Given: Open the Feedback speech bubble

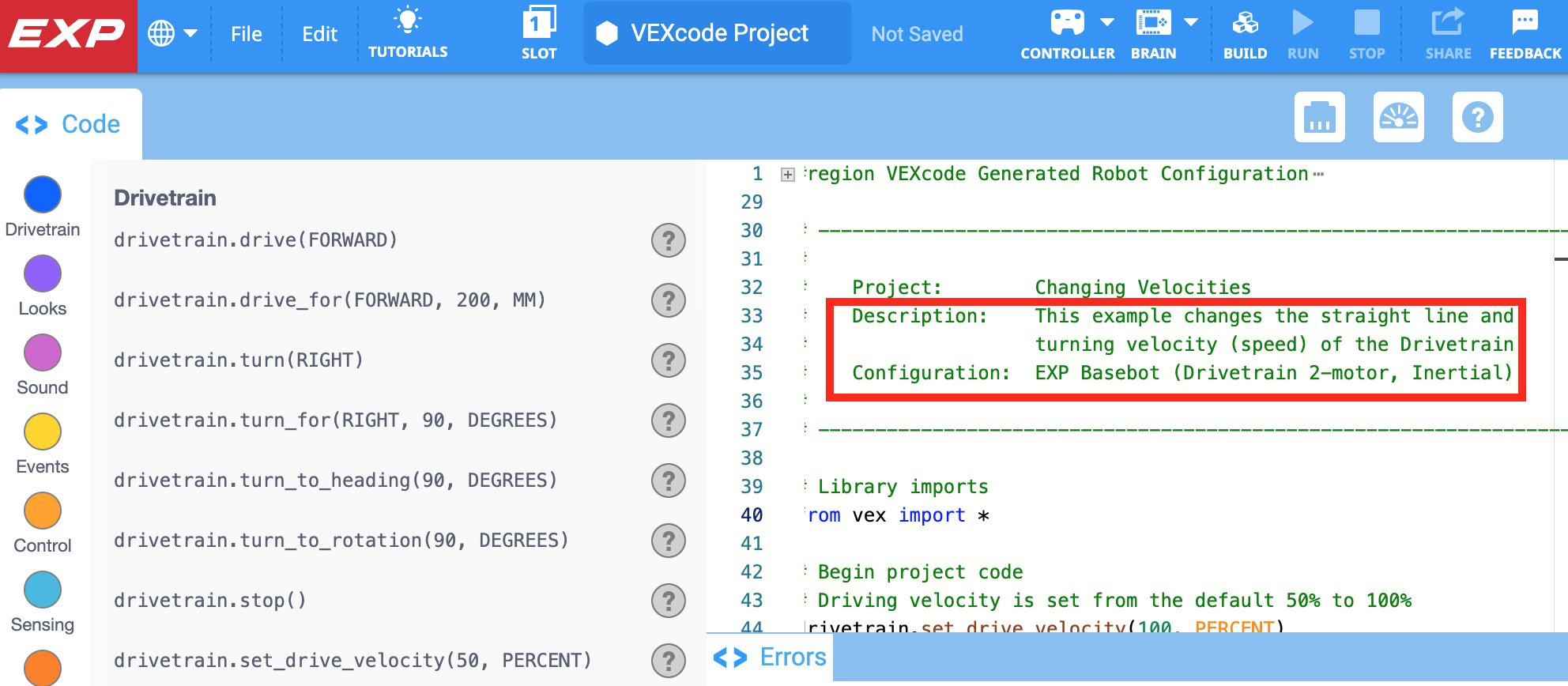Looking at the screenshot, I should pos(1525,24).
